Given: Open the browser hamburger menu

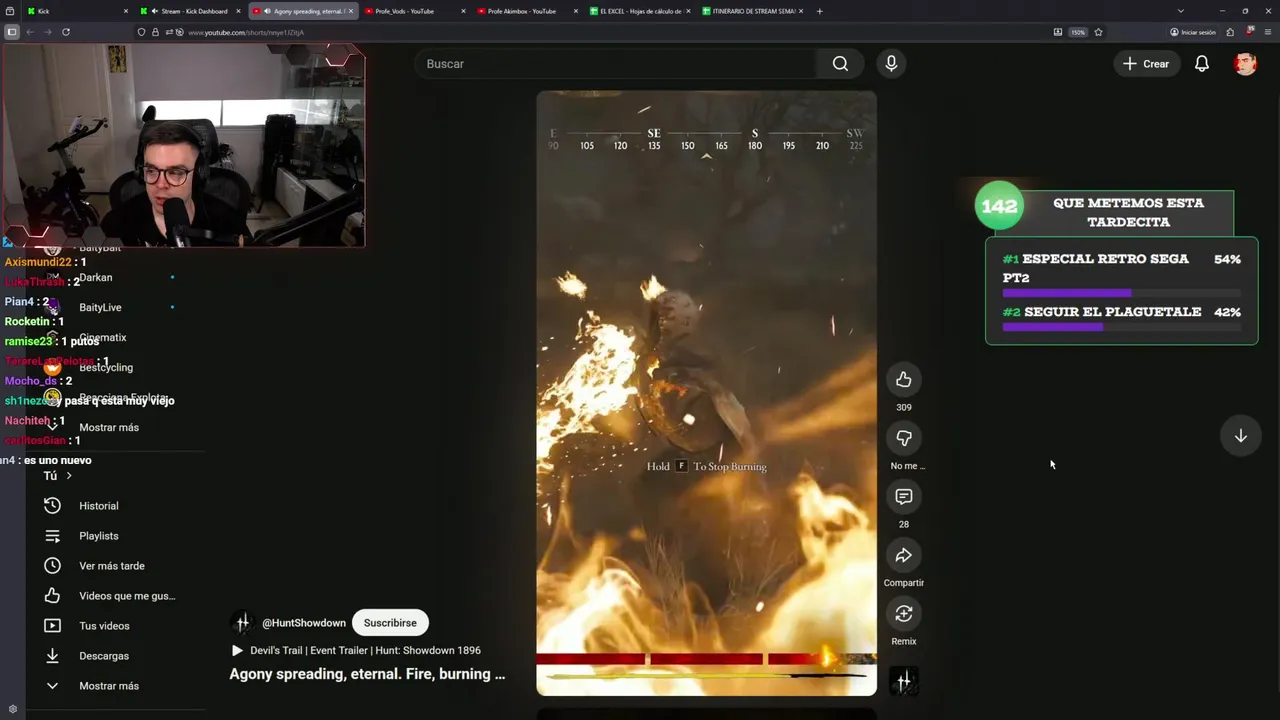Looking at the screenshot, I should coord(1266,32).
